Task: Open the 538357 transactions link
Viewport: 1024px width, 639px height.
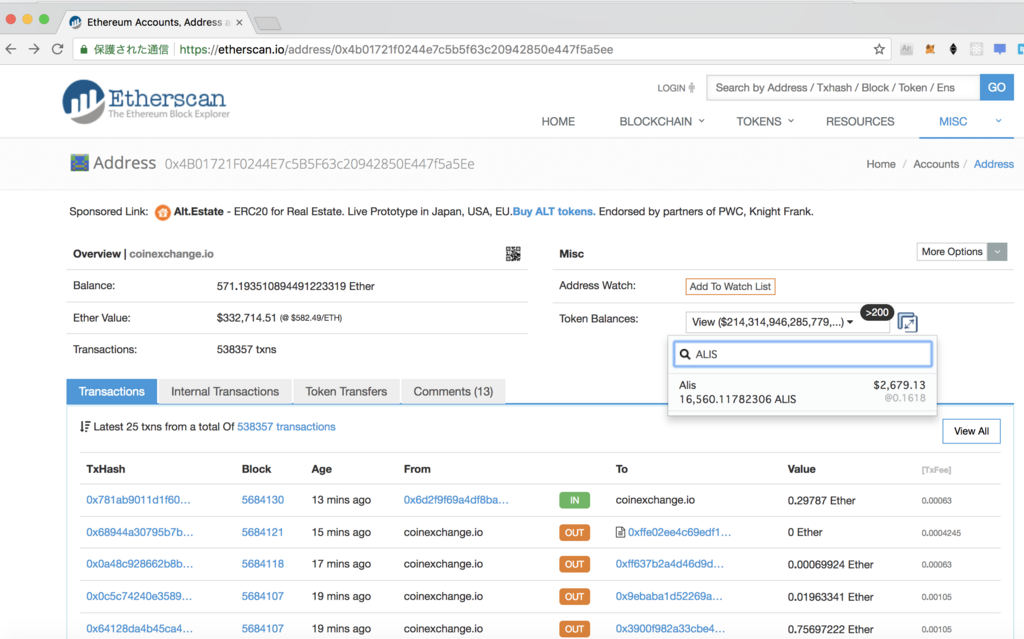Action: tap(286, 427)
